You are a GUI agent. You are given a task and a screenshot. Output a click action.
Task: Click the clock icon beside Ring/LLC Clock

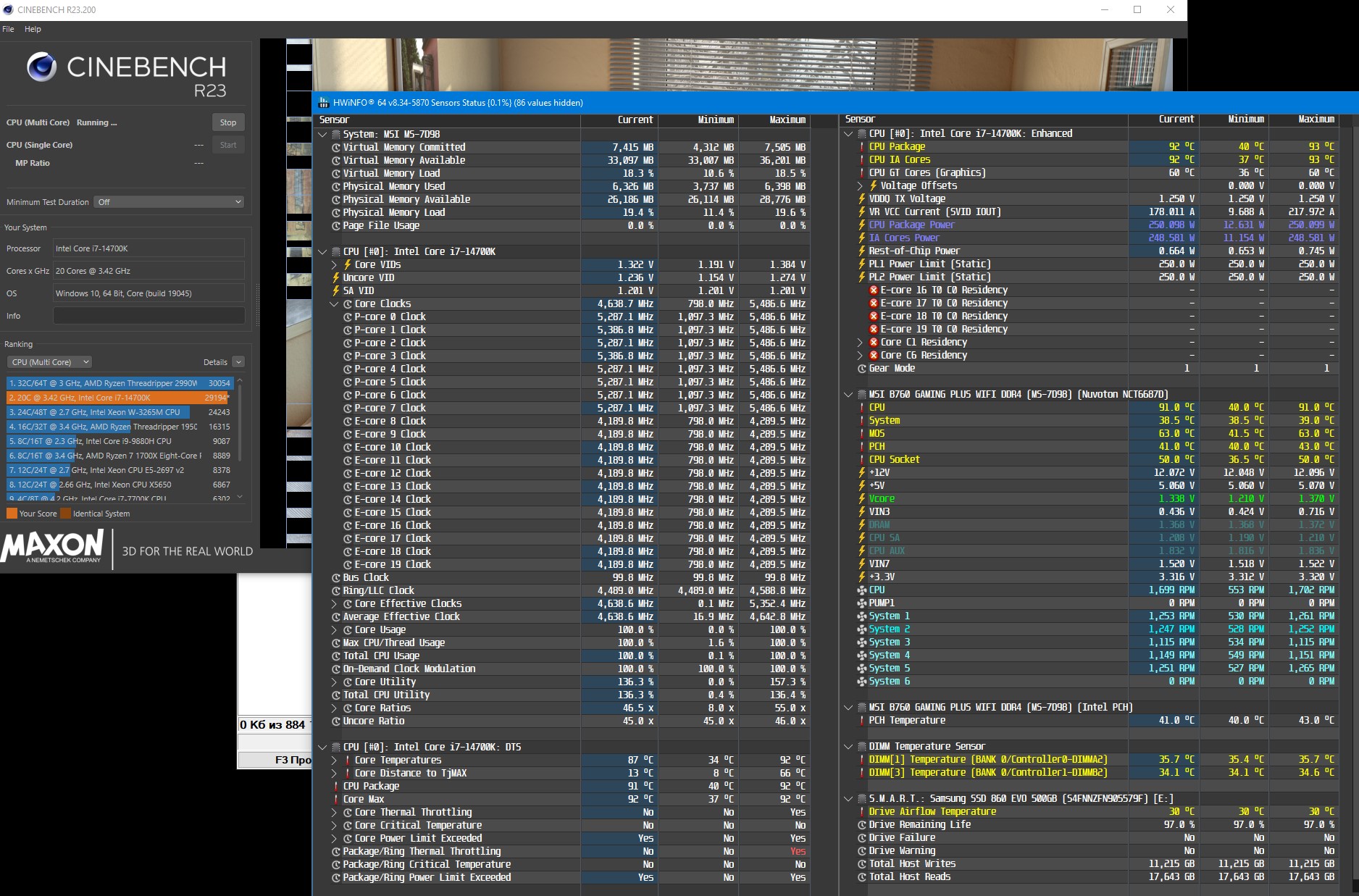point(336,591)
